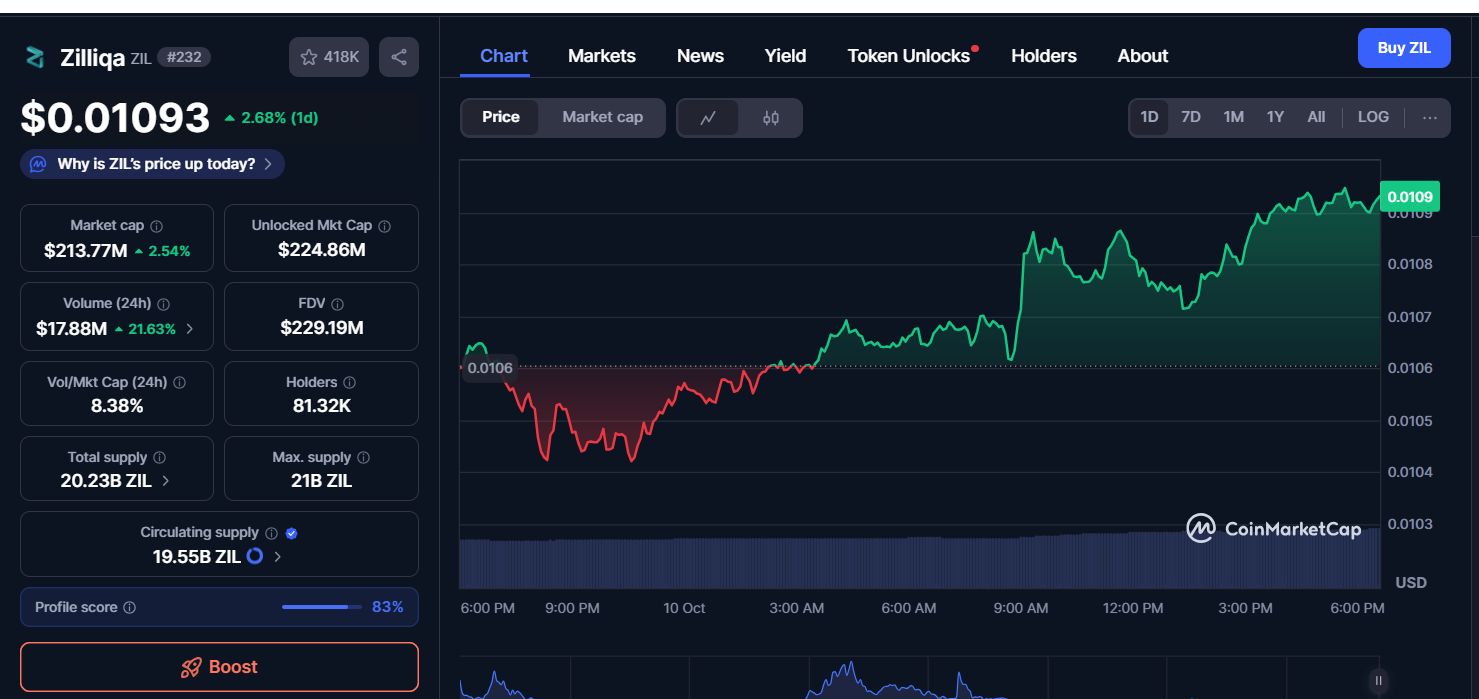Switch to the Token Unlocks tab
The height and width of the screenshot is (699, 1479).
pyautogui.click(x=908, y=56)
